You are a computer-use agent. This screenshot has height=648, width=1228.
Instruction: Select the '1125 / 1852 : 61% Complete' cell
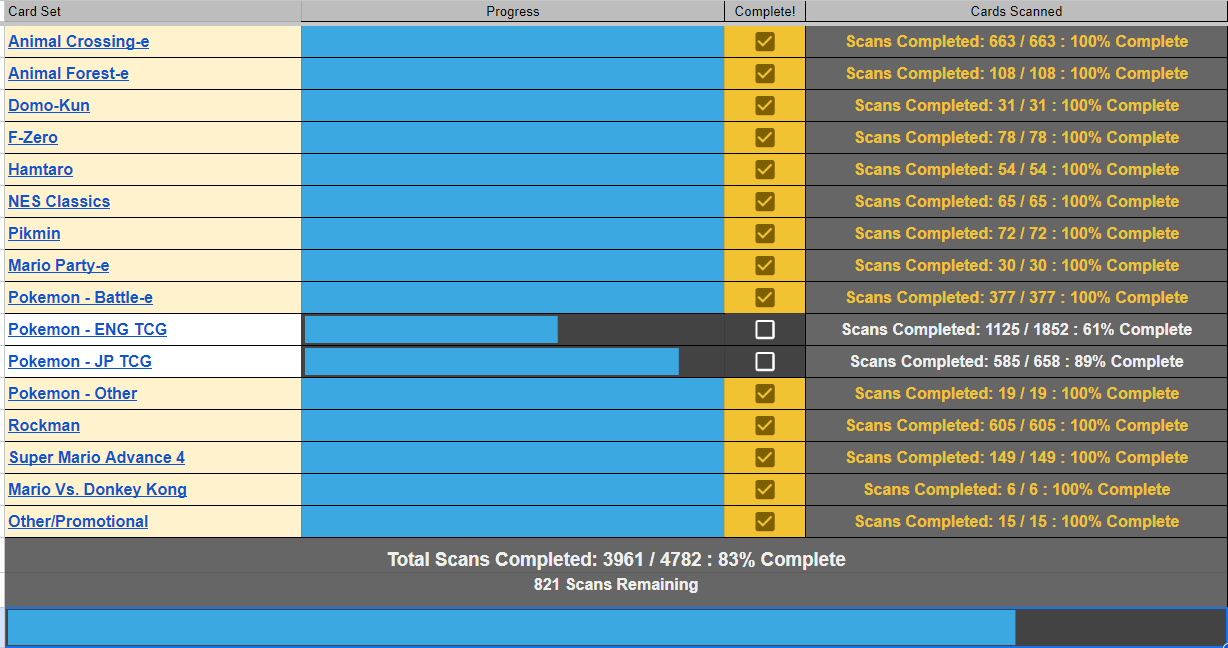click(x=1016, y=329)
